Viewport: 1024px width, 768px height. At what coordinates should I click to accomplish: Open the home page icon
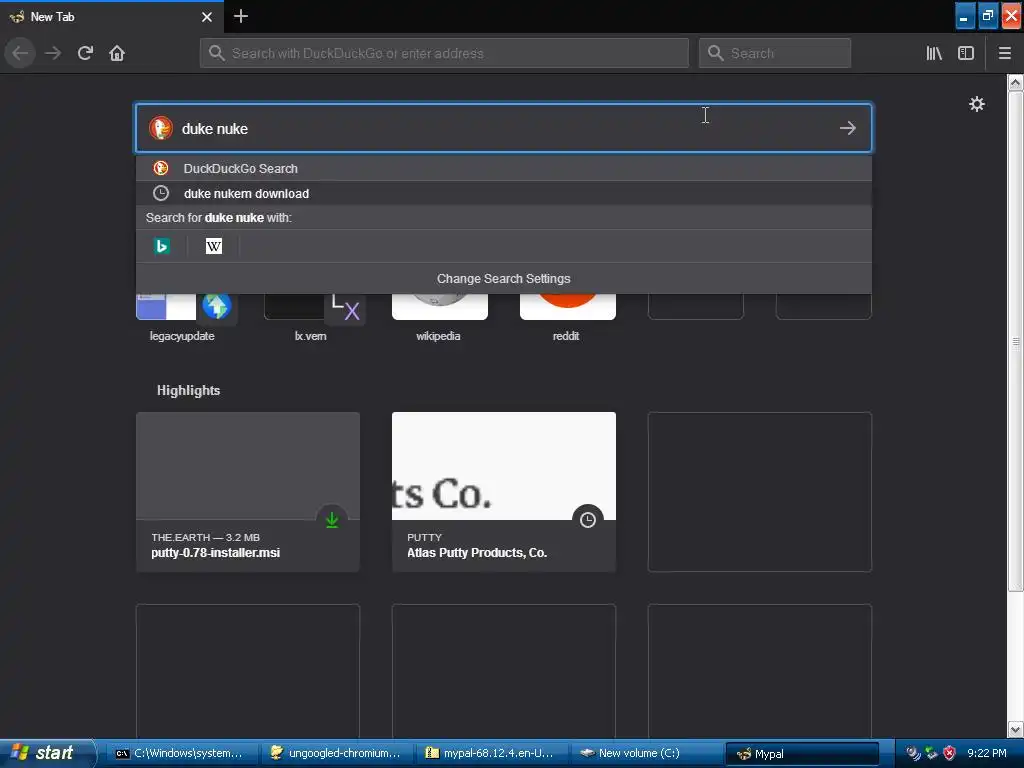pyautogui.click(x=117, y=53)
